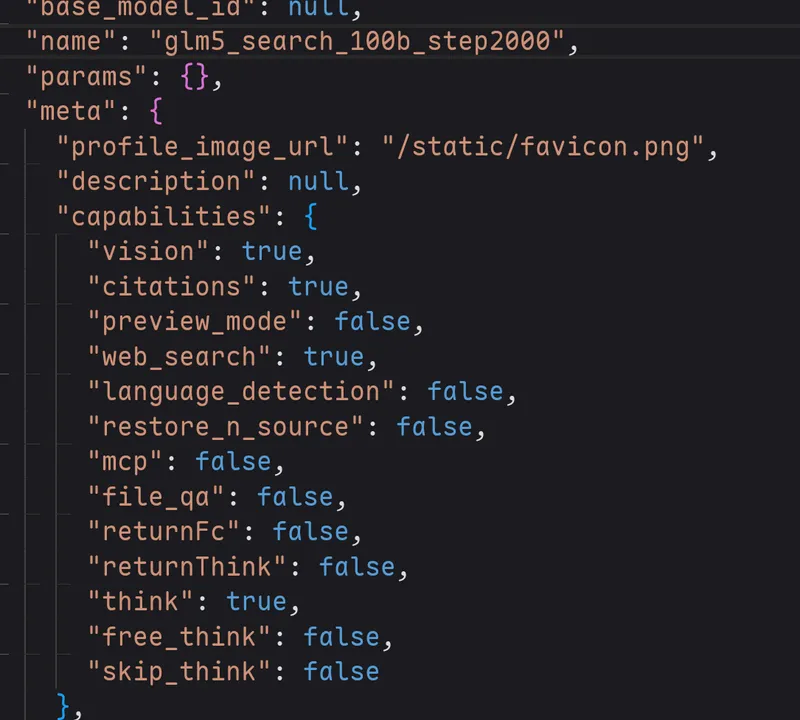
Task: Click the true value of "vision"
Action: (272, 252)
